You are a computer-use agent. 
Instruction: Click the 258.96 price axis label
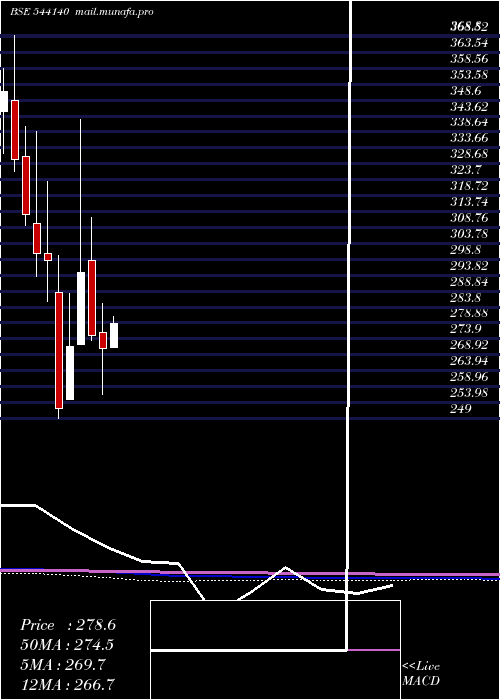click(x=469, y=377)
